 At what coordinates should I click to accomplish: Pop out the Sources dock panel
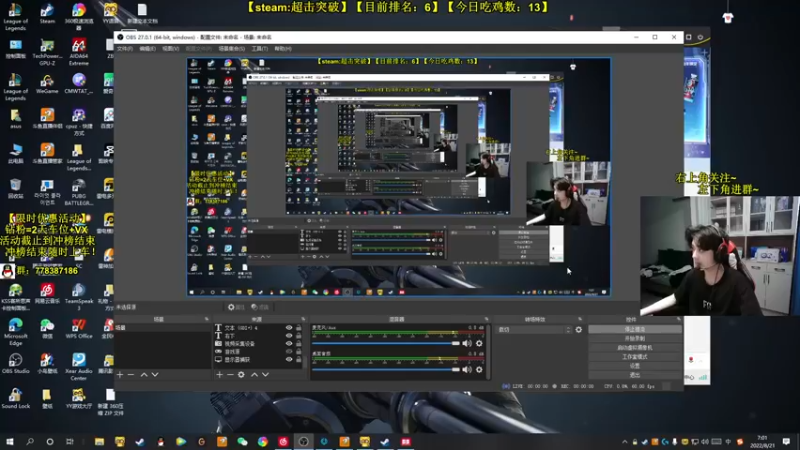303,319
